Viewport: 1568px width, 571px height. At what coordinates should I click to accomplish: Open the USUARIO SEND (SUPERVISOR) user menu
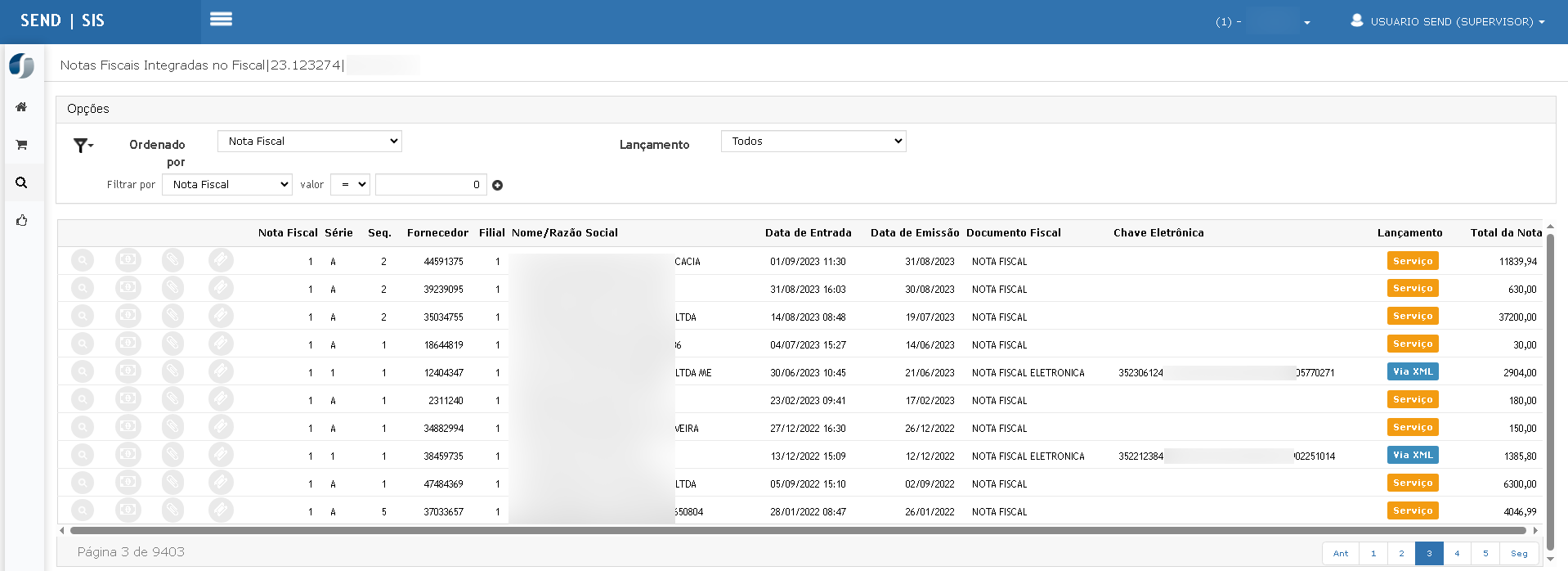(1448, 22)
